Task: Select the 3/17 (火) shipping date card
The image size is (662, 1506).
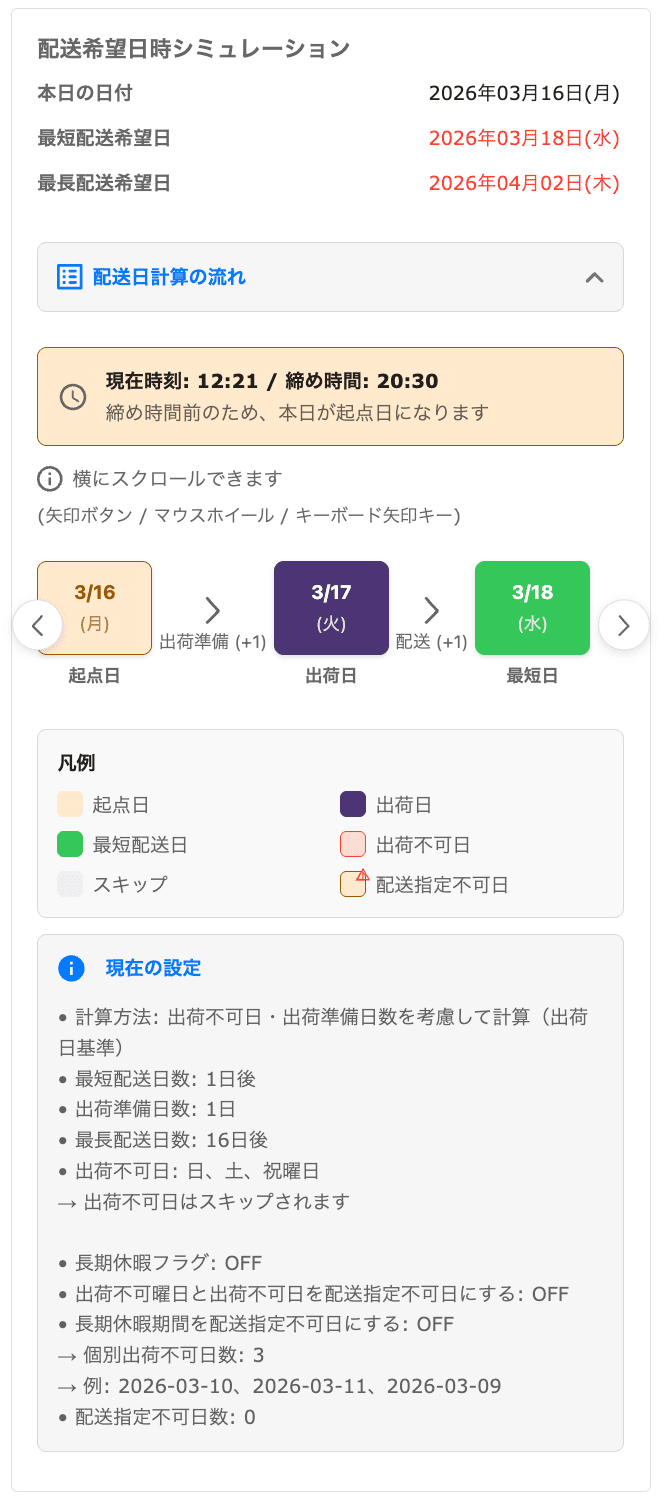Action: click(331, 608)
